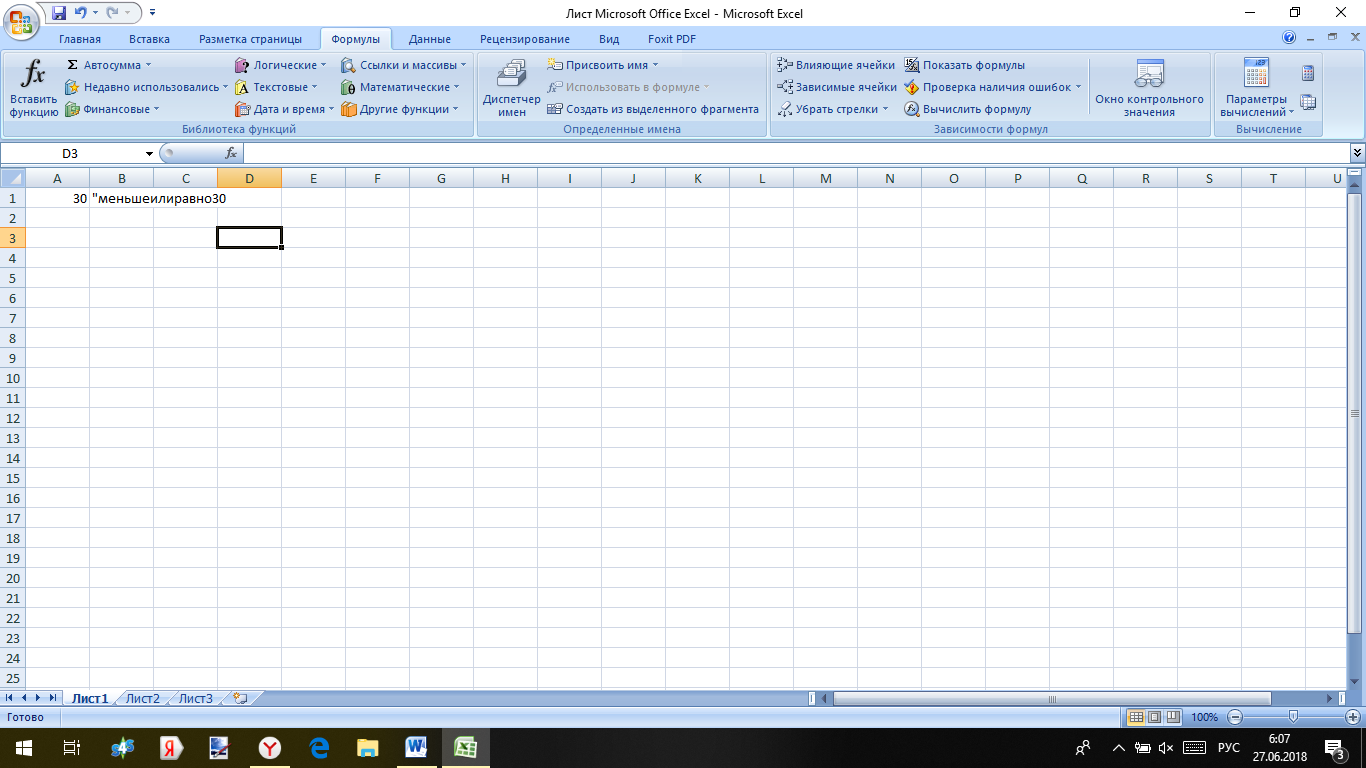Click Create from Selection (Создать из выделенного фрагмента)
This screenshot has height=768, width=1366.
pyautogui.click(x=653, y=109)
